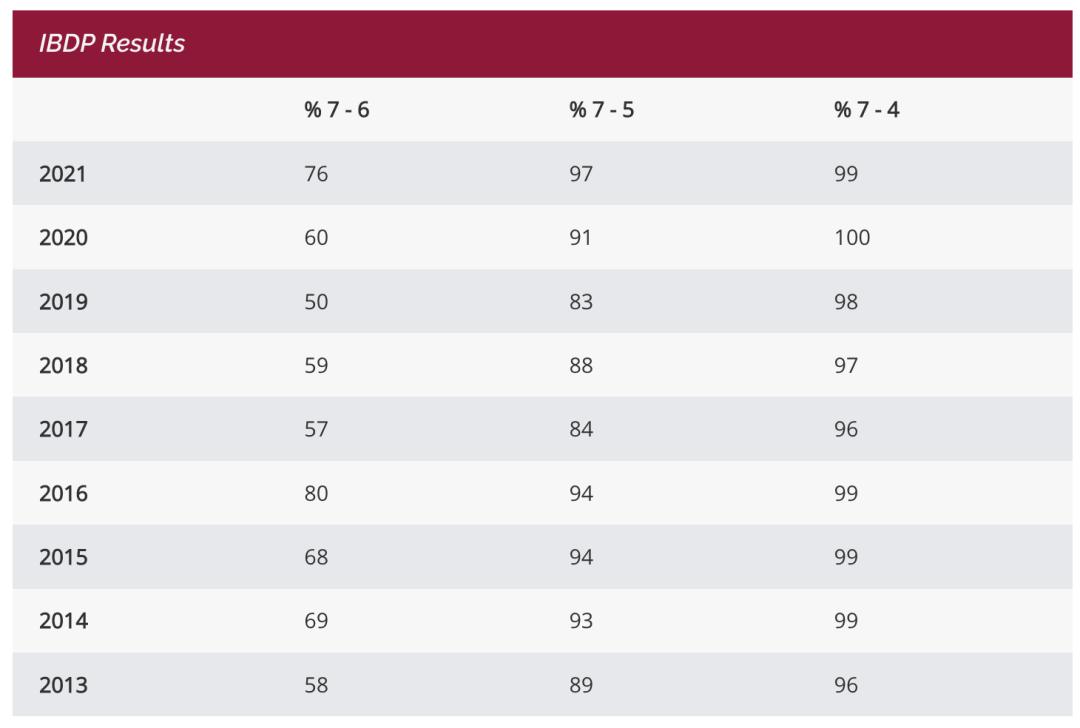1080x728 pixels.
Task: Select the 2016 row label
Action: pos(63,494)
